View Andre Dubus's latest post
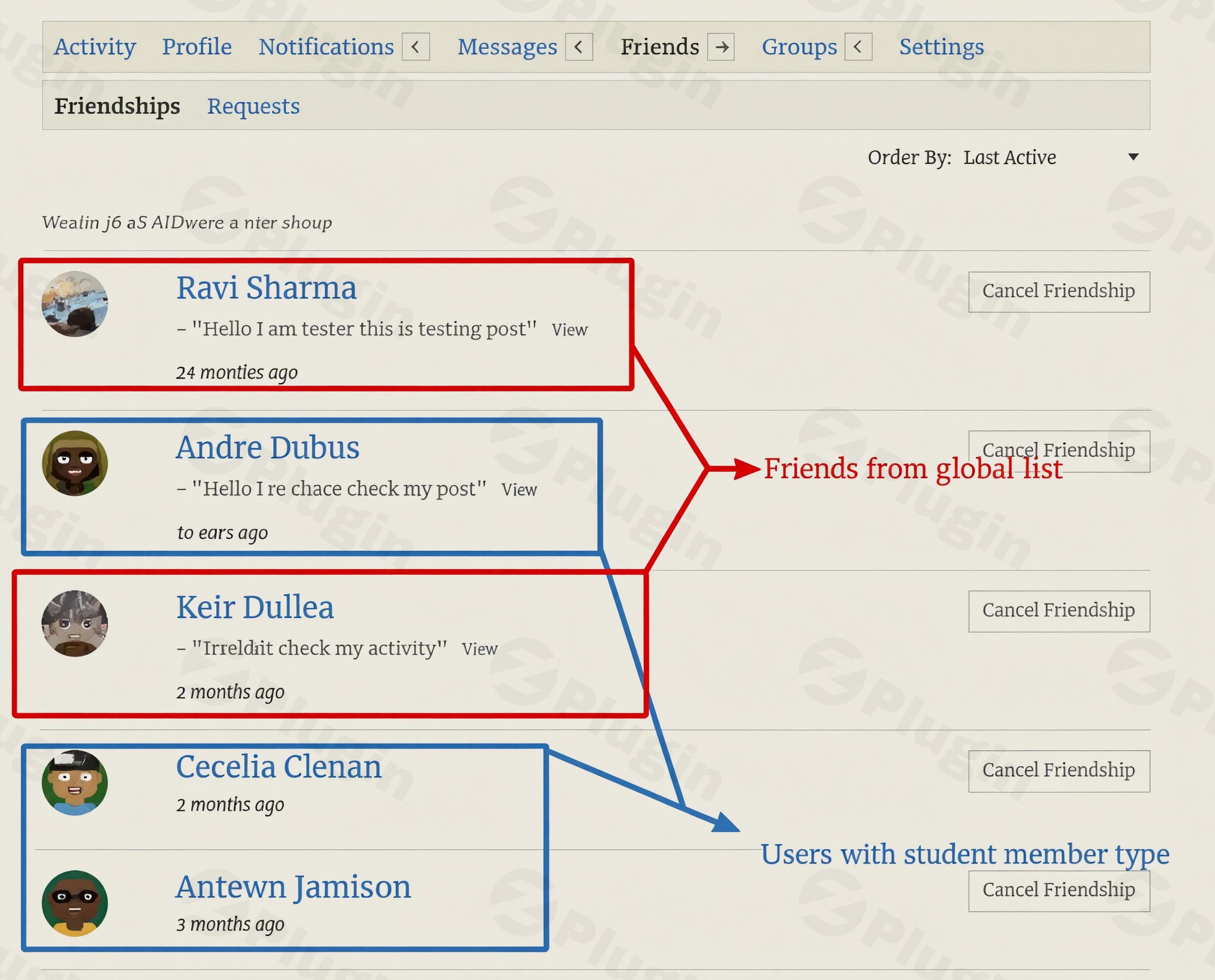Viewport: 1215px width, 980px height. (519, 490)
